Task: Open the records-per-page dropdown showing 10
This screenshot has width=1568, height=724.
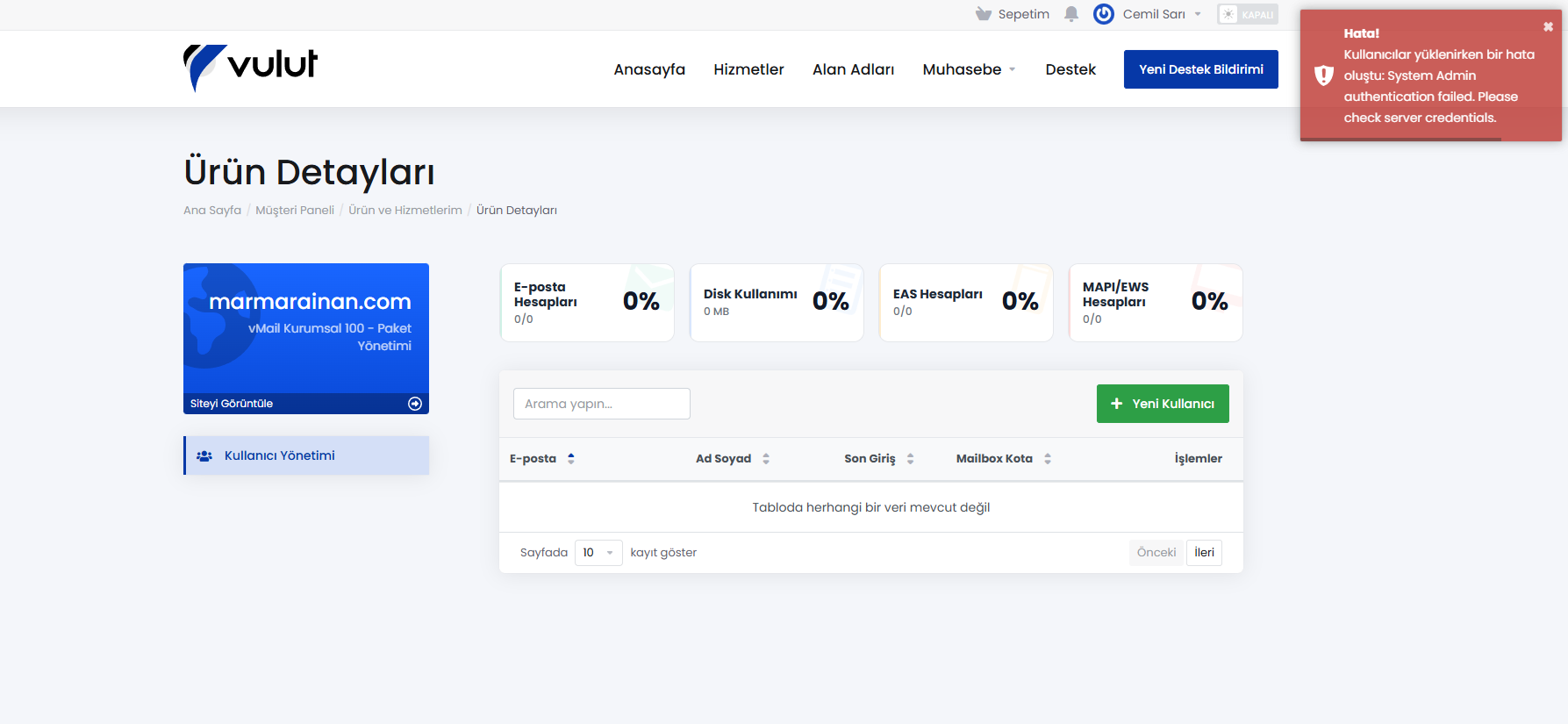Action: pos(598,553)
